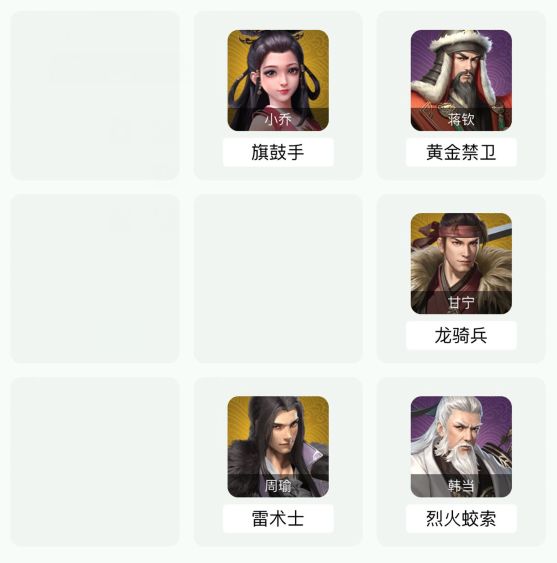Viewport: 557px width, 563px height.
Task: Select the 周瑜 hero portrait
Action: pyautogui.click(x=278, y=447)
